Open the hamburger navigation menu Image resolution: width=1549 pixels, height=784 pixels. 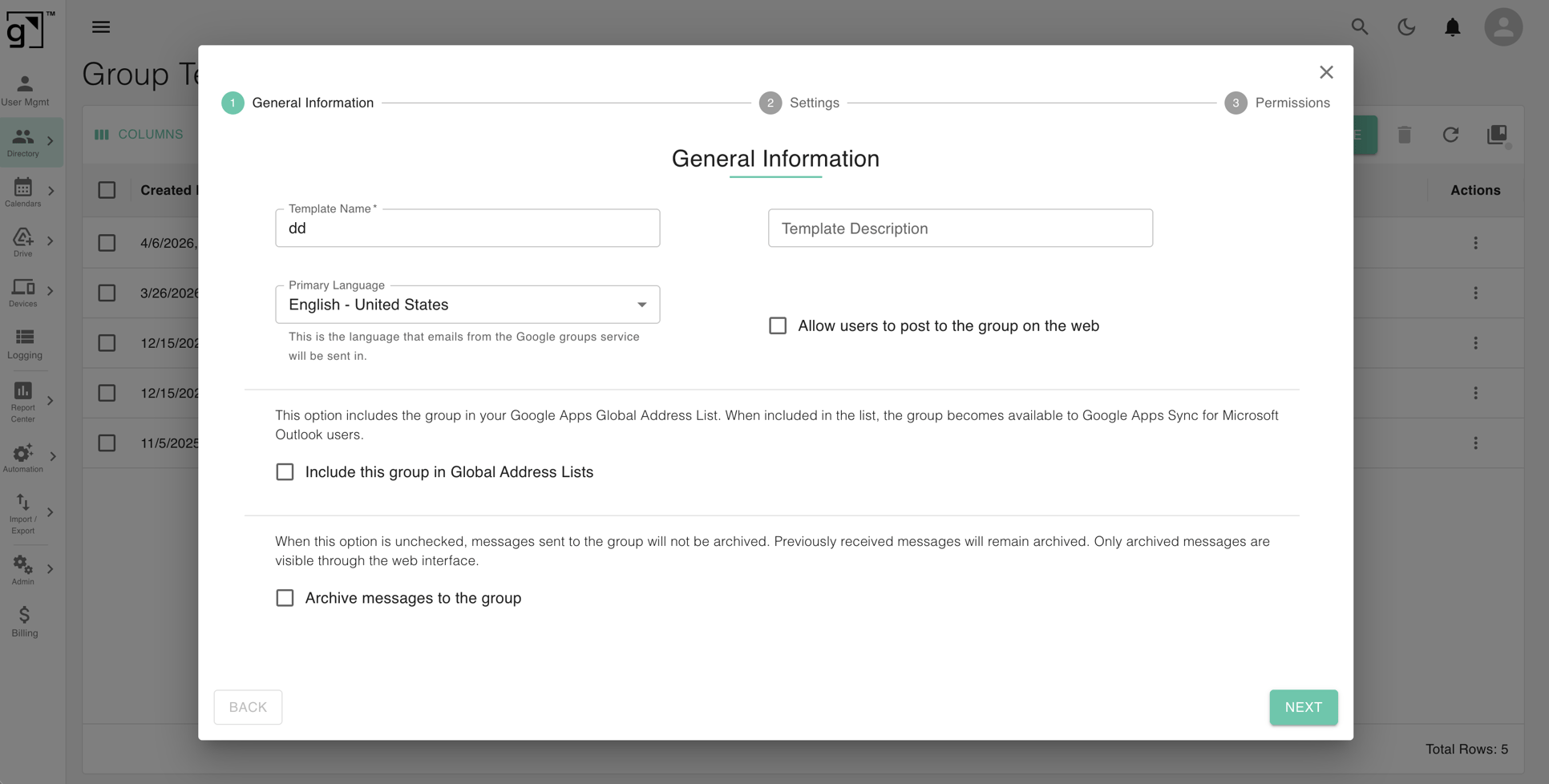coord(101,27)
